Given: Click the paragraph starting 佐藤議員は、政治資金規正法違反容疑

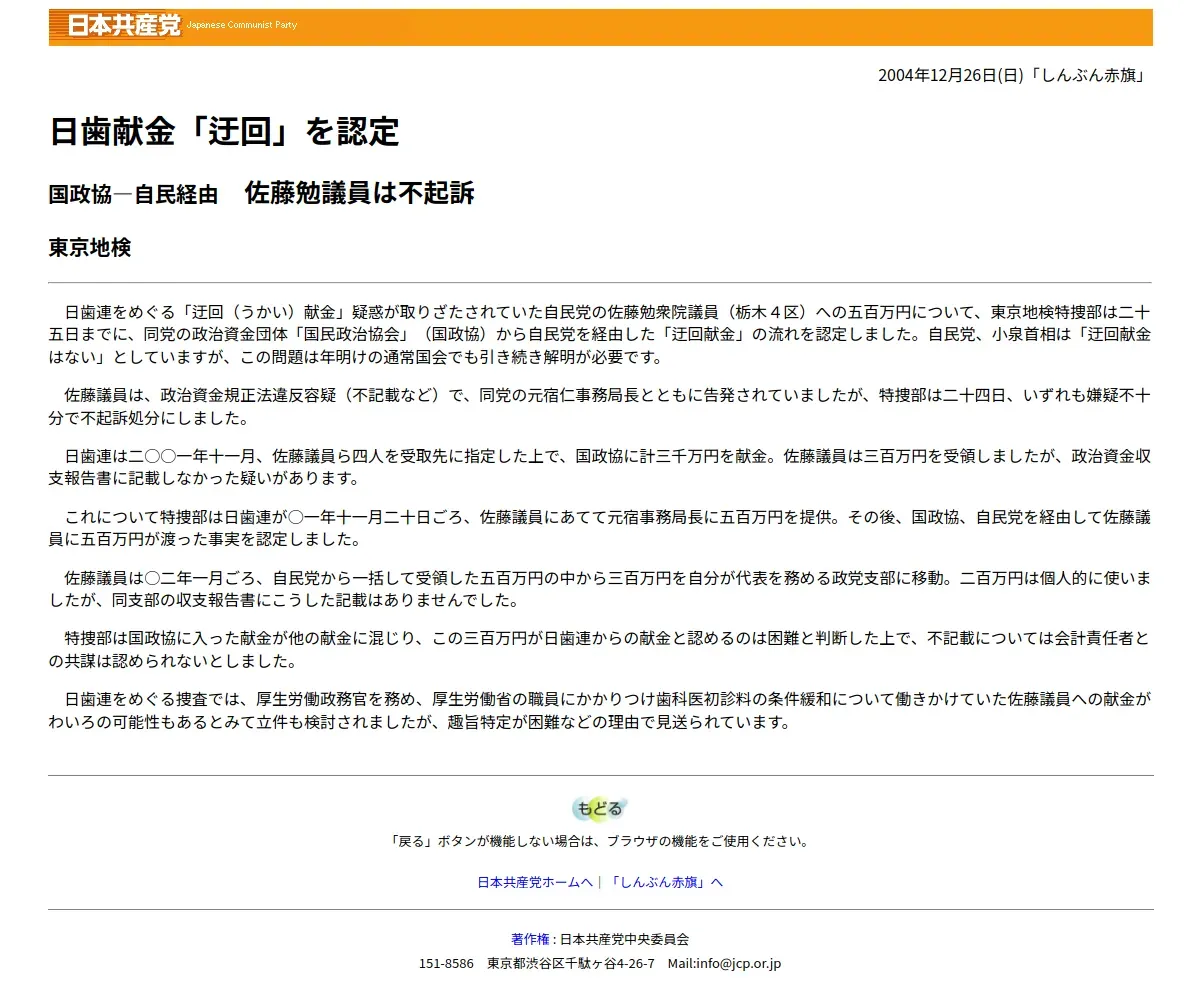Looking at the screenshot, I should coord(600,406).
